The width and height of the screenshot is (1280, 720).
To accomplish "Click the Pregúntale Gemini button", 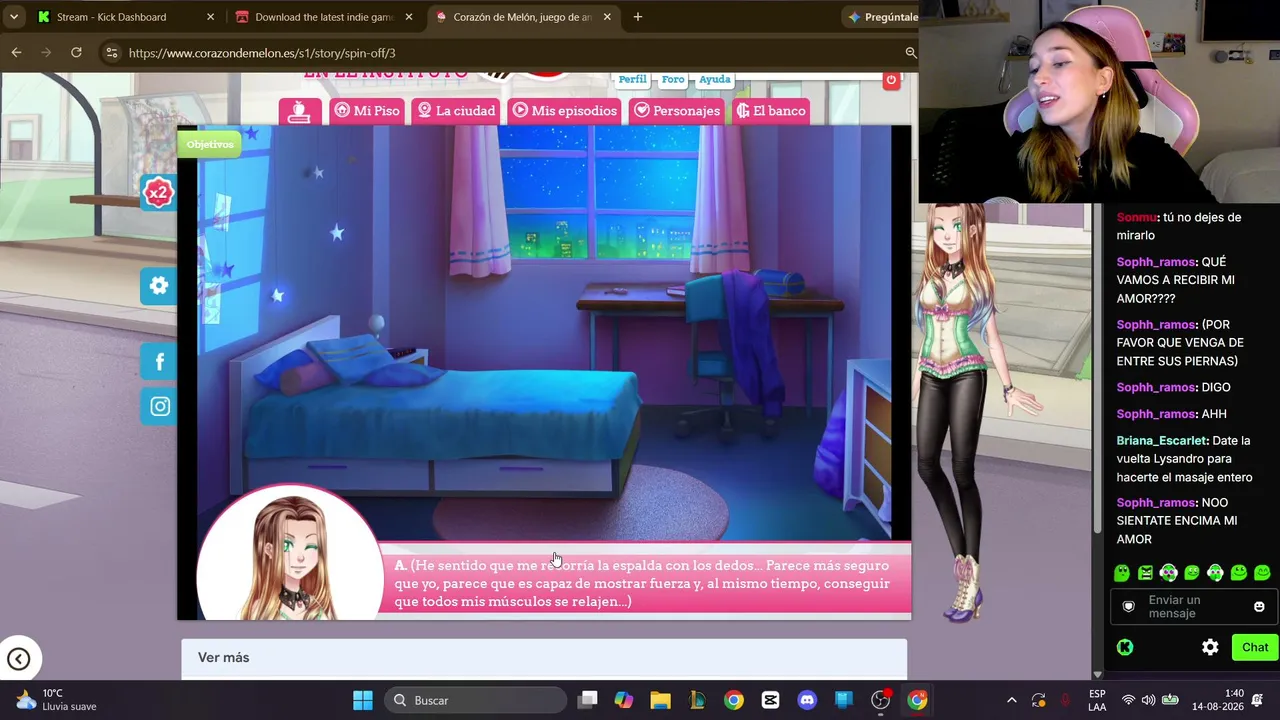I will [x=883, y=17].
